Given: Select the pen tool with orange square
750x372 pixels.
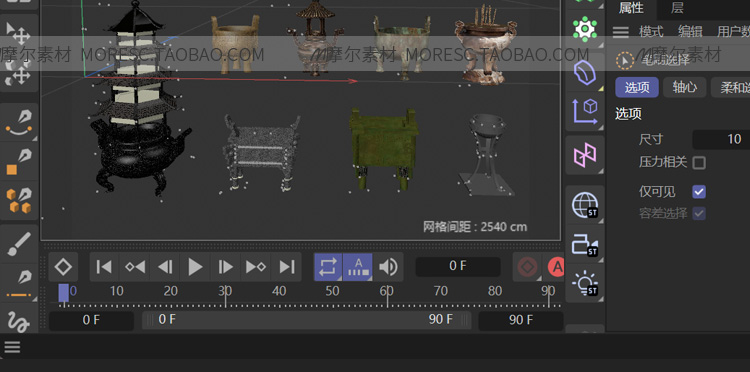Looking at the screenshot, I should (18, 163).
